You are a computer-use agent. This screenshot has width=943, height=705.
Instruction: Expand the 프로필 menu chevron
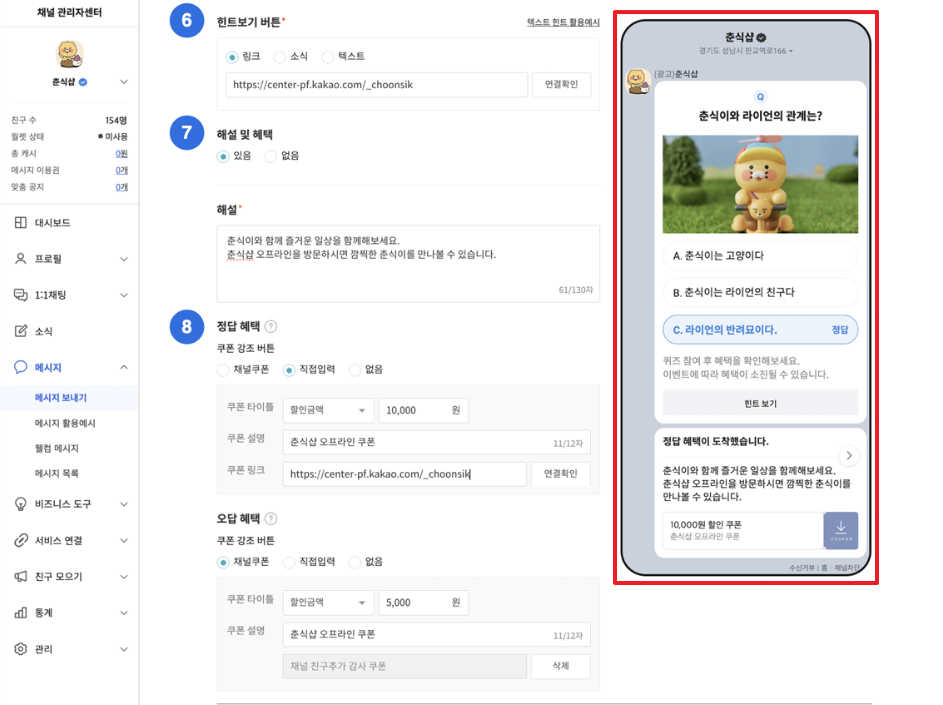click(x=124, y=259)
